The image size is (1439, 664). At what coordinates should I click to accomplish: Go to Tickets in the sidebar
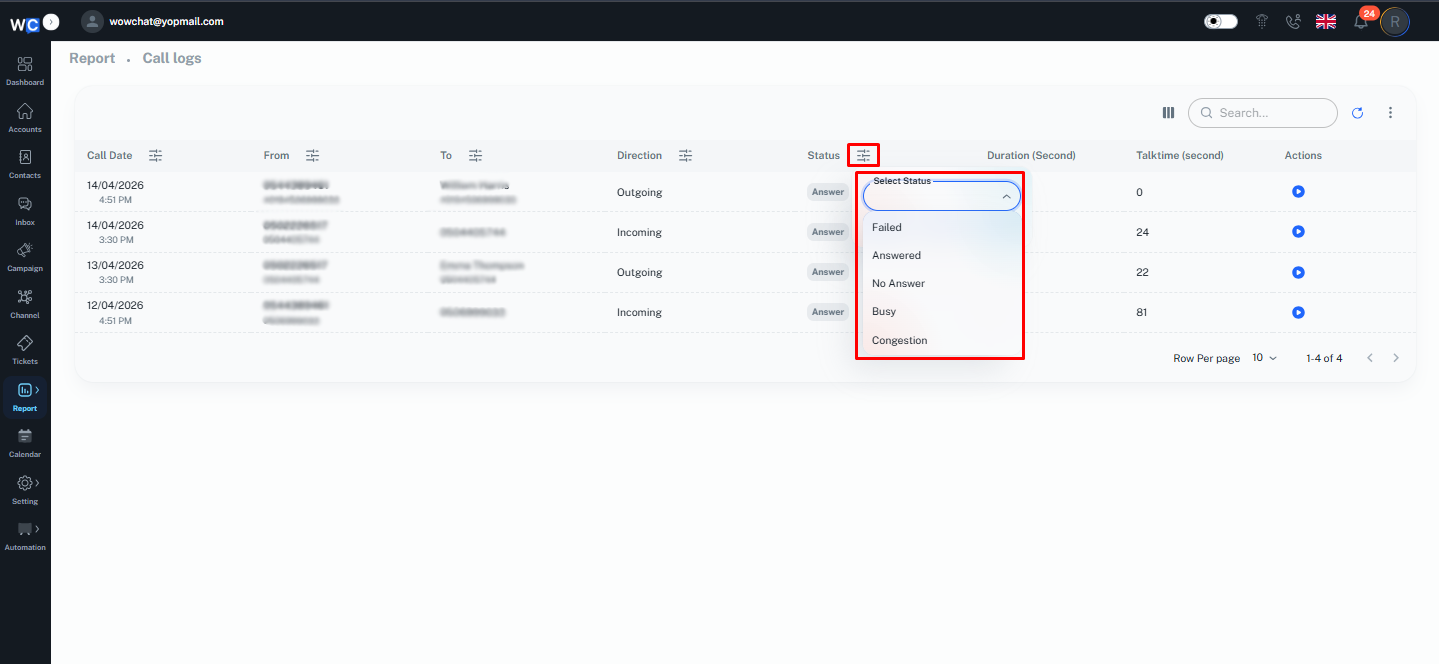point(25,350)
